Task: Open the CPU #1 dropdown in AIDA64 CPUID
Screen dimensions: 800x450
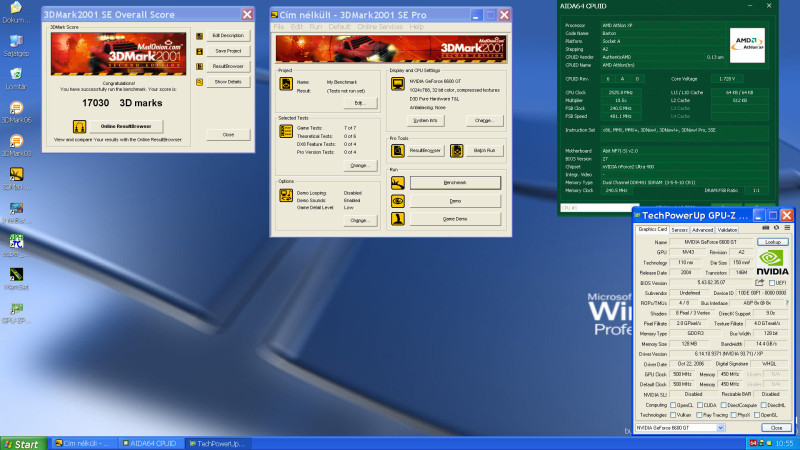Action: point(599,208)
